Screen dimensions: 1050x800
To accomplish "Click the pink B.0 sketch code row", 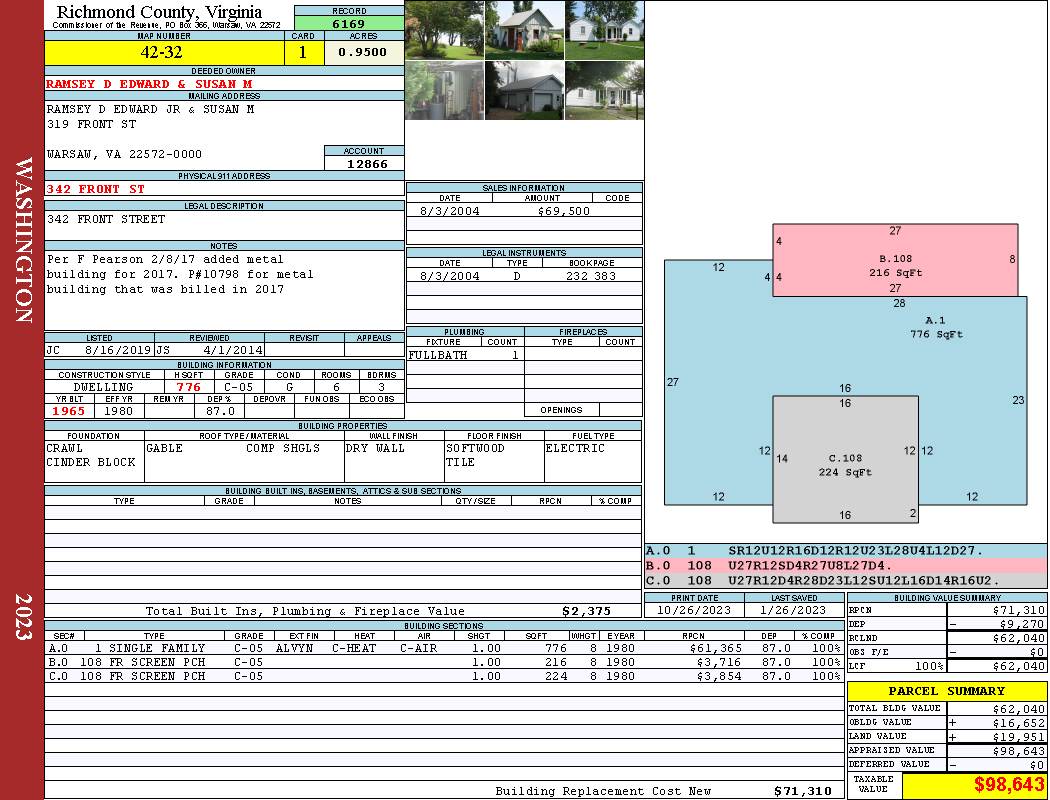I will [845, 566].
